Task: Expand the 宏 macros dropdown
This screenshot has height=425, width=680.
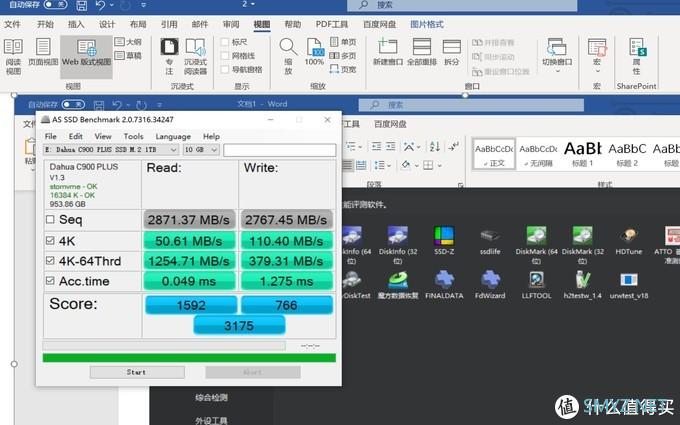Action: pyautogui.click(x=597, y=70)
